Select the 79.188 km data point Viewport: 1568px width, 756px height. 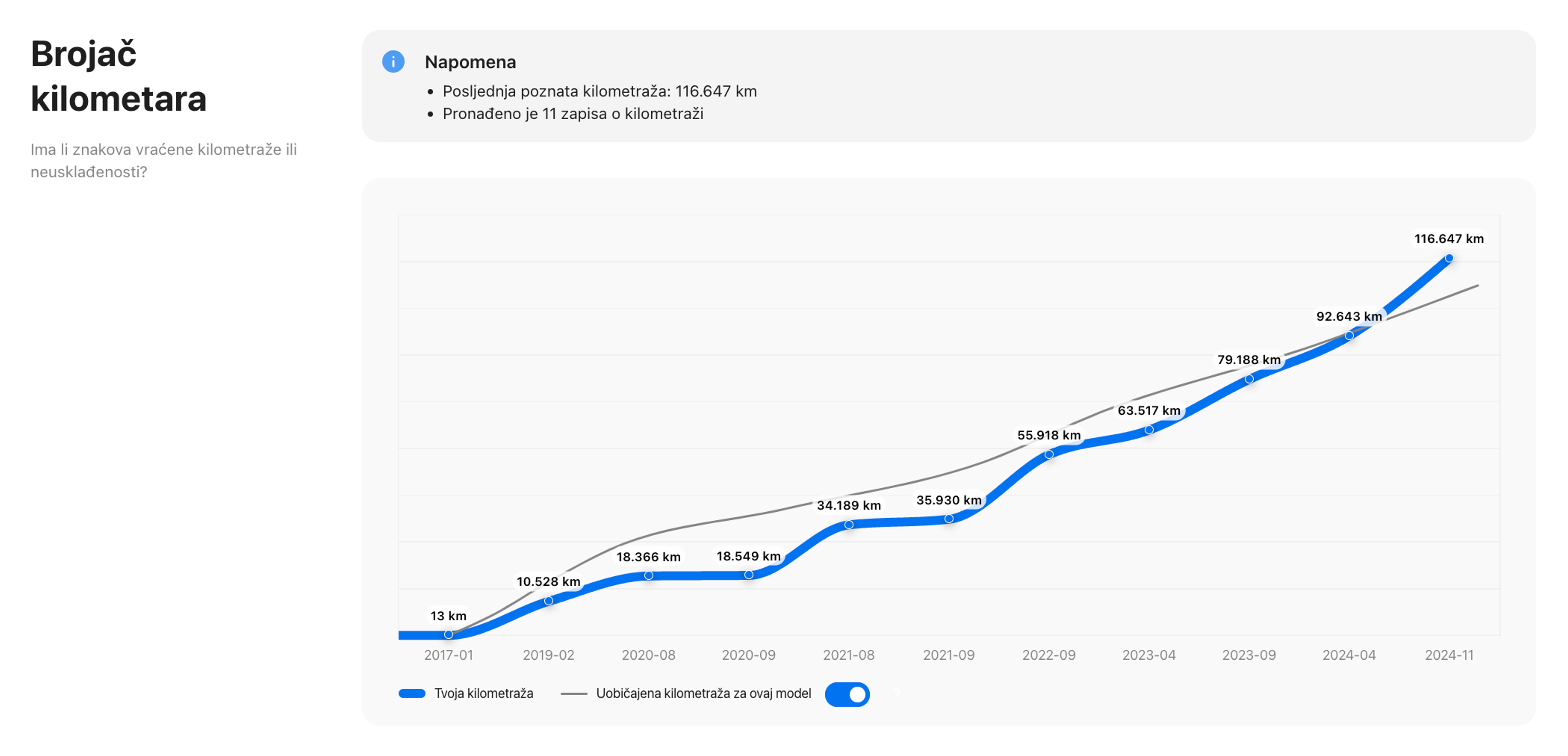1249,379
